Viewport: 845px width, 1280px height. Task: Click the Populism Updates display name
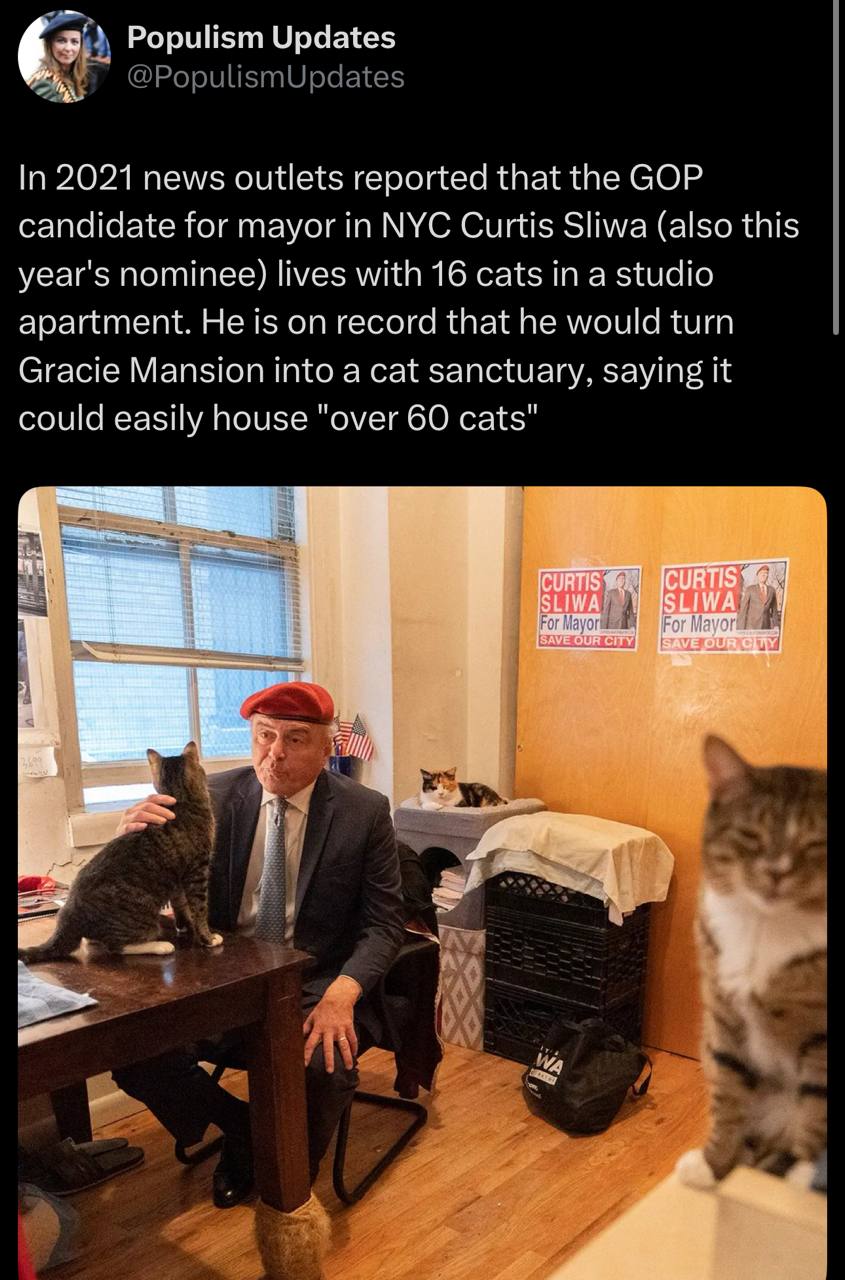click(261, 38)
